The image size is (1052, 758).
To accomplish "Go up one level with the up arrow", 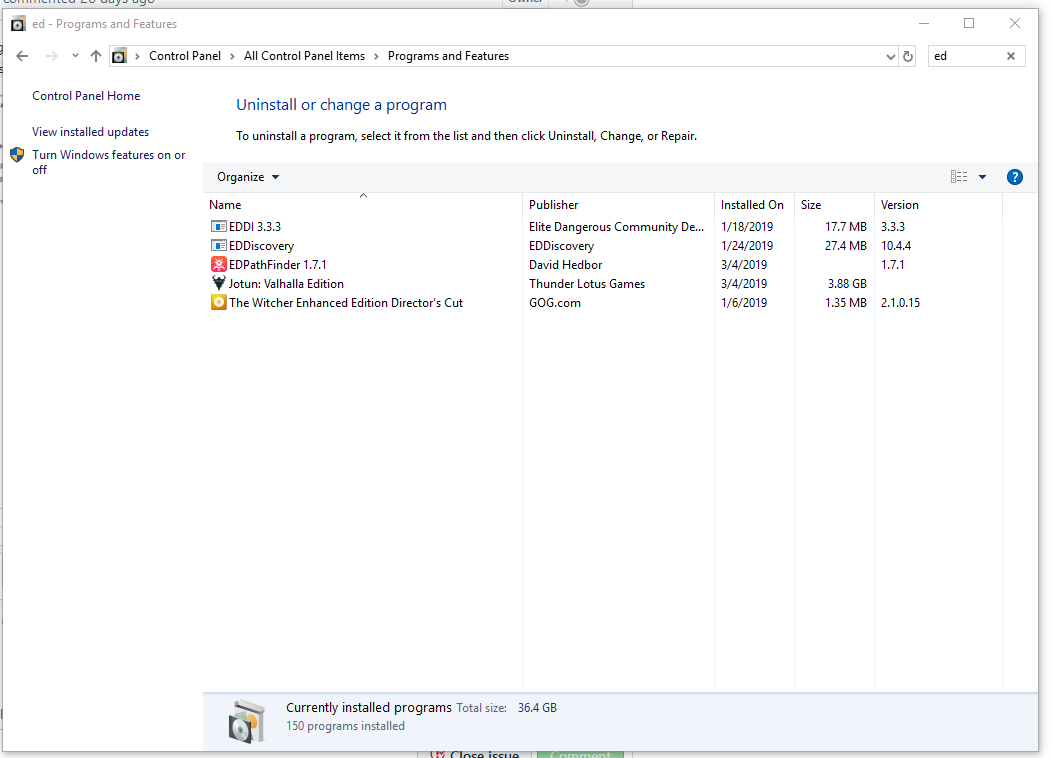I will [96, 56].
